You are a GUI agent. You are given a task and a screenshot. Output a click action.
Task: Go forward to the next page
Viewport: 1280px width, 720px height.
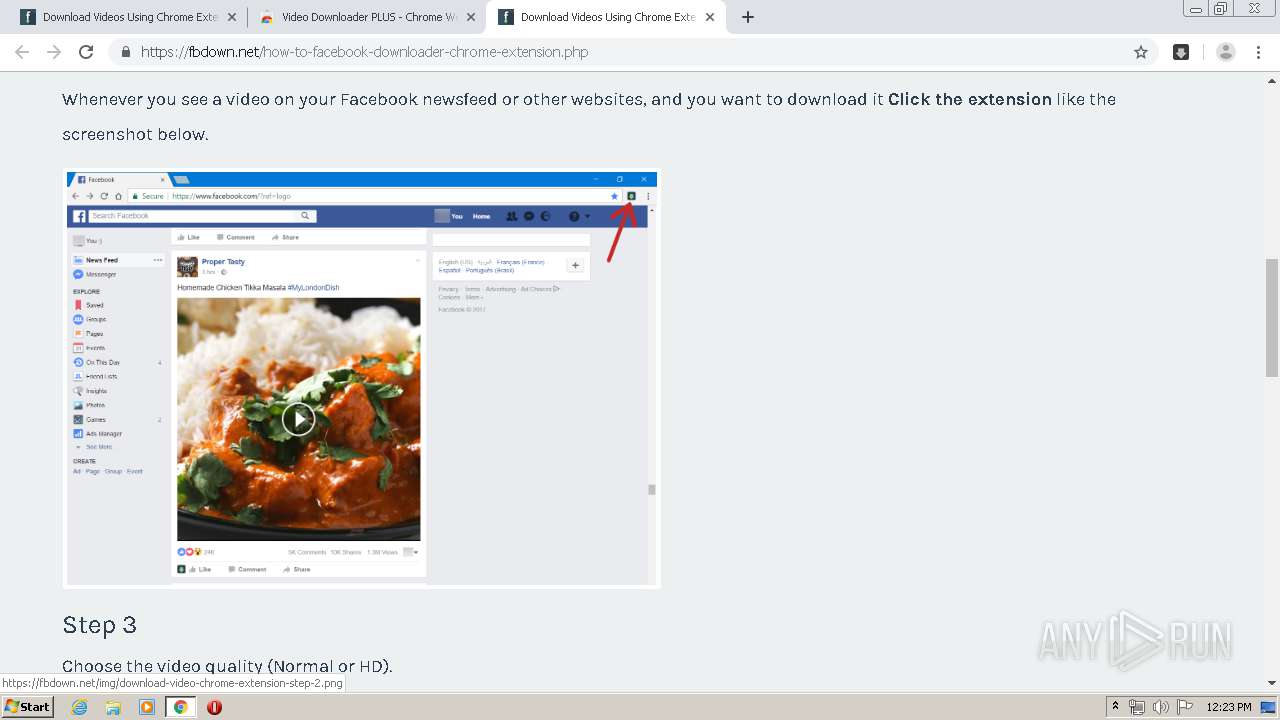tap(54, 52)
